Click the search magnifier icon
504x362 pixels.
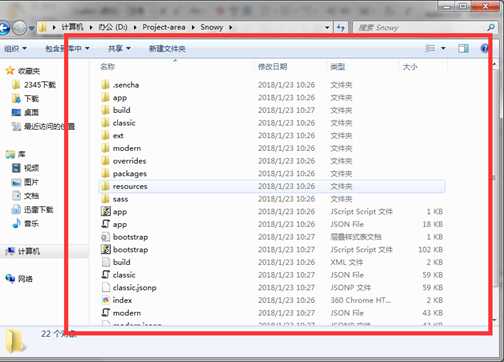pyautogui.click(x=491, y=27)
